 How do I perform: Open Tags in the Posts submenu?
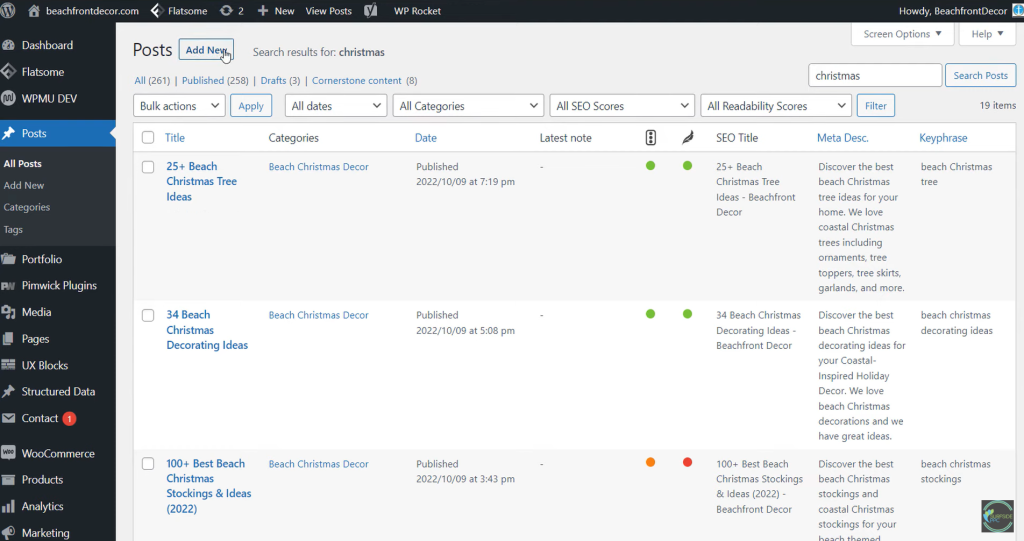(13, 229)
